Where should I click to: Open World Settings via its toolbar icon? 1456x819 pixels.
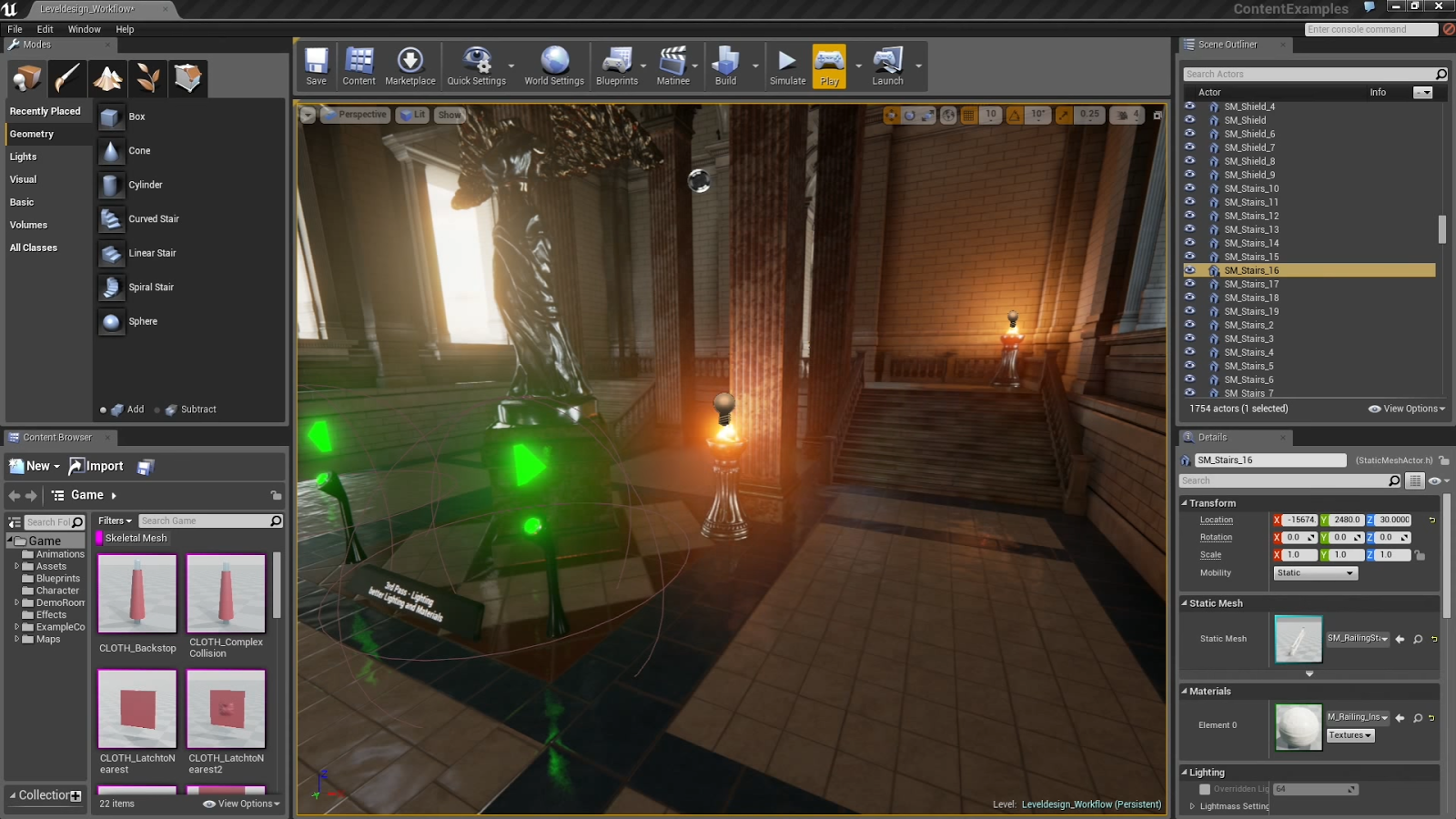554,66
